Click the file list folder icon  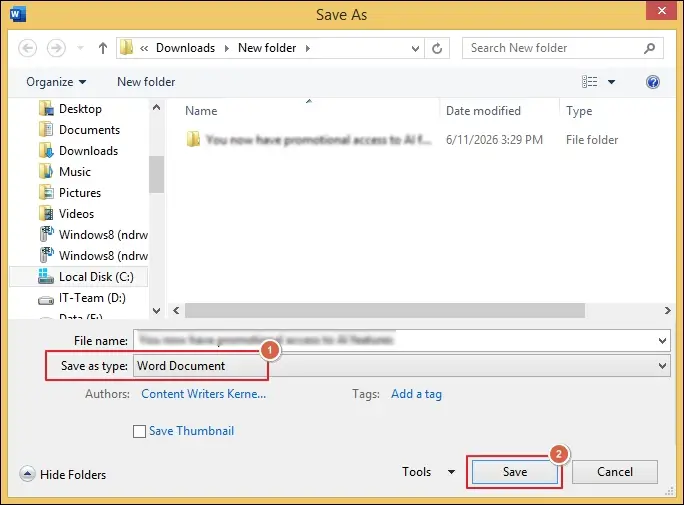(193, 140)
